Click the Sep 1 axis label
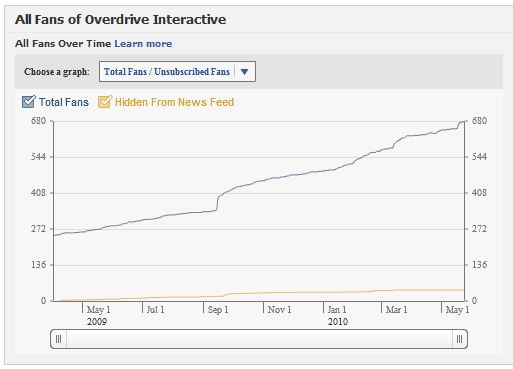 point(218,310)
